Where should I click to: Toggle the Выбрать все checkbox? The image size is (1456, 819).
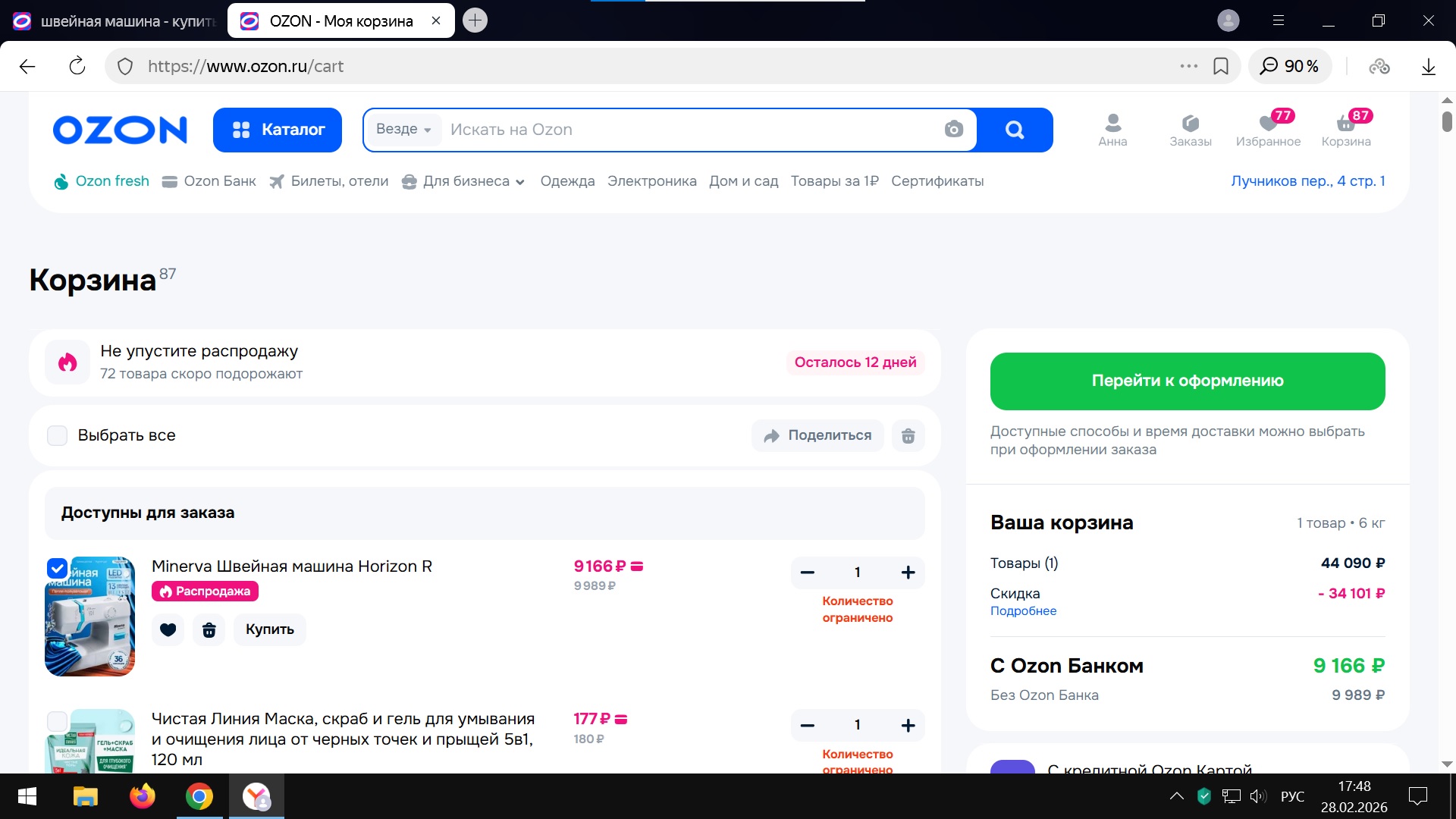click(58, 435)
